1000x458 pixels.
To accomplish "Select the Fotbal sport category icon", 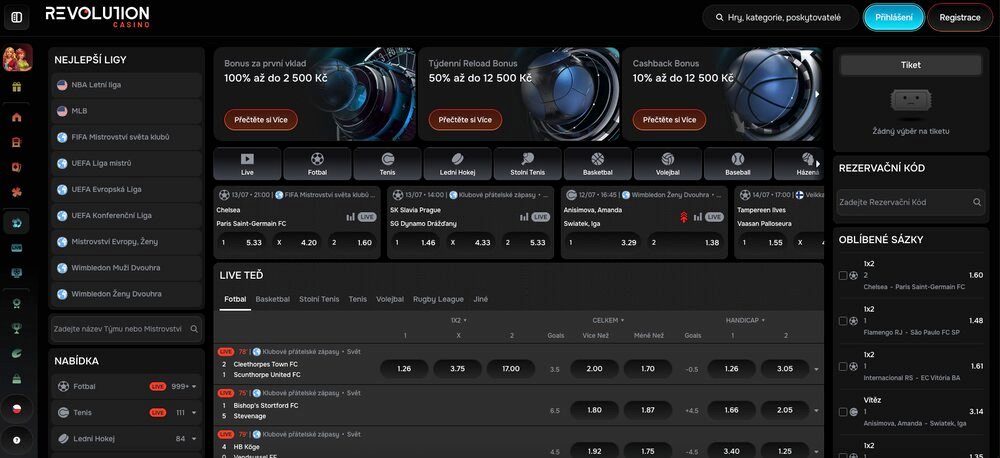I will pyautogui.click(x=317, y=164).
